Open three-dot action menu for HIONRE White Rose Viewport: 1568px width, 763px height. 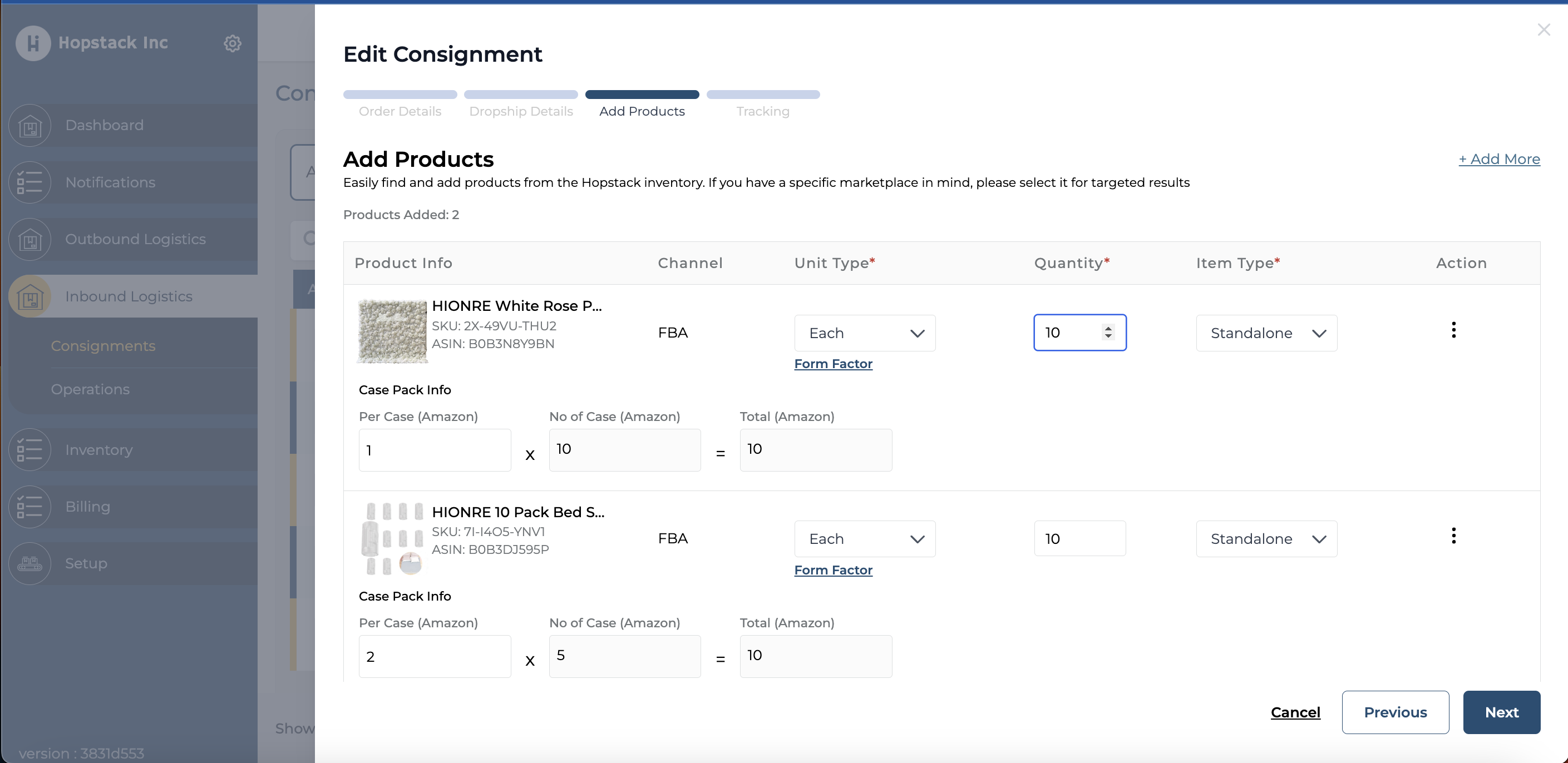(x=1453, y=330)
